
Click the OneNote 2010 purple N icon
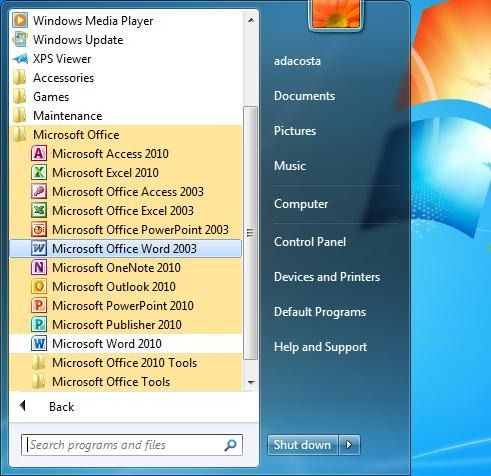coord(39,268)
